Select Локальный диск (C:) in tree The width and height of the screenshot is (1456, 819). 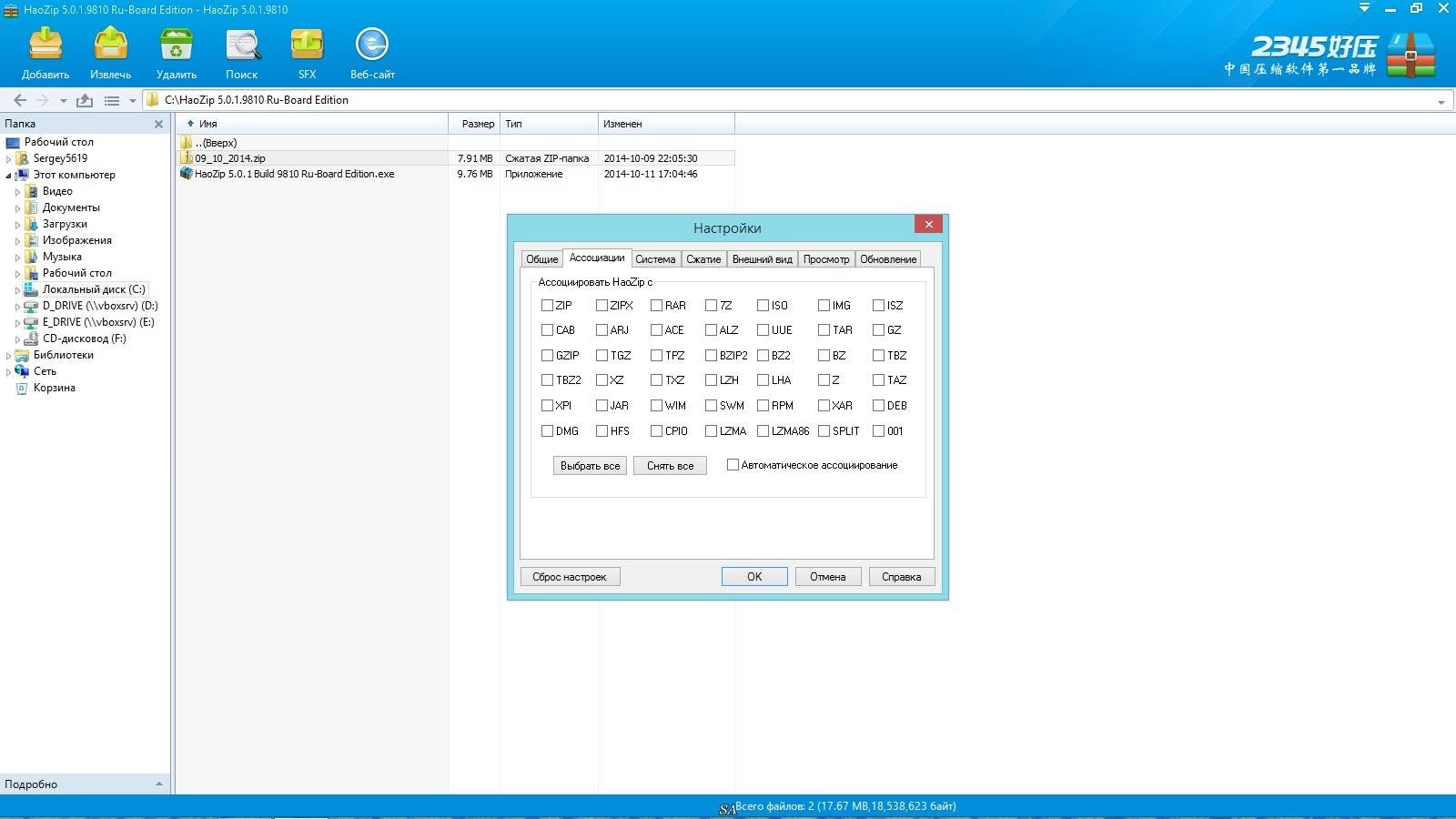point(94,289)
